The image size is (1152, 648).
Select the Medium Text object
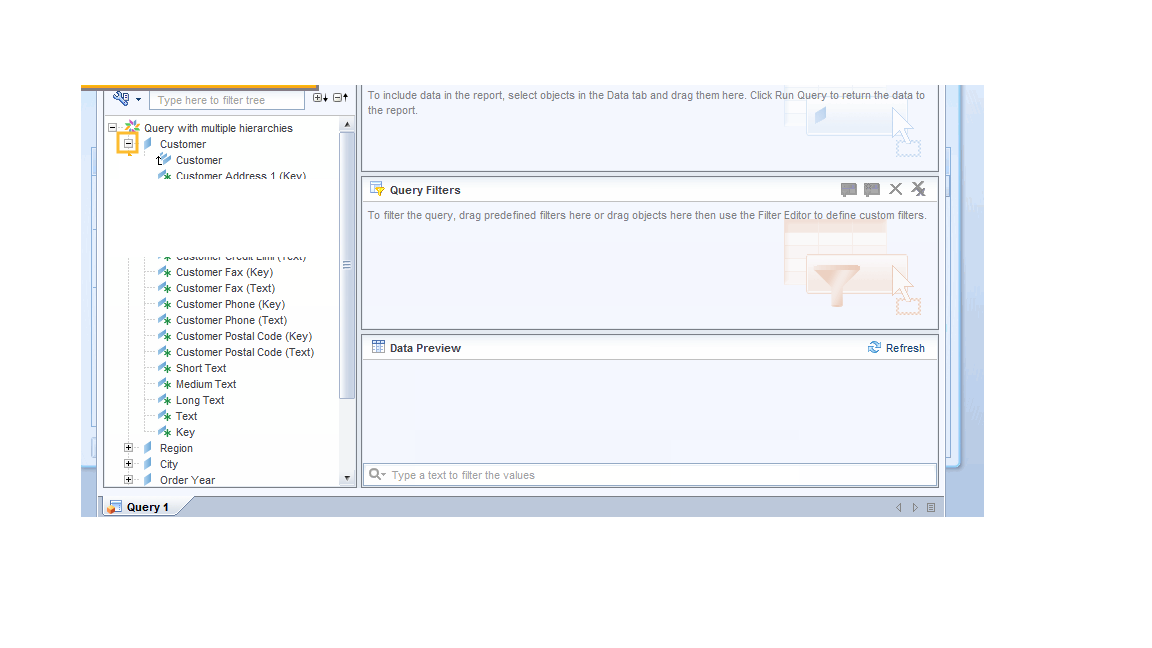pyautogui.click(x=206, y=383)
